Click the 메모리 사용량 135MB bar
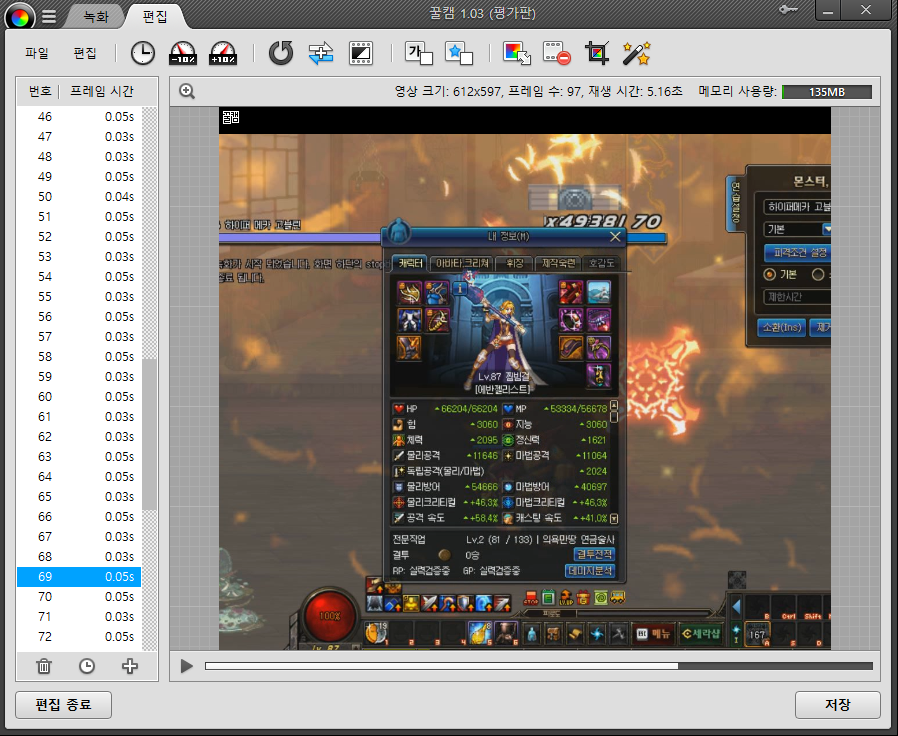This screenshot has height=736, width=898. [827, 92]
